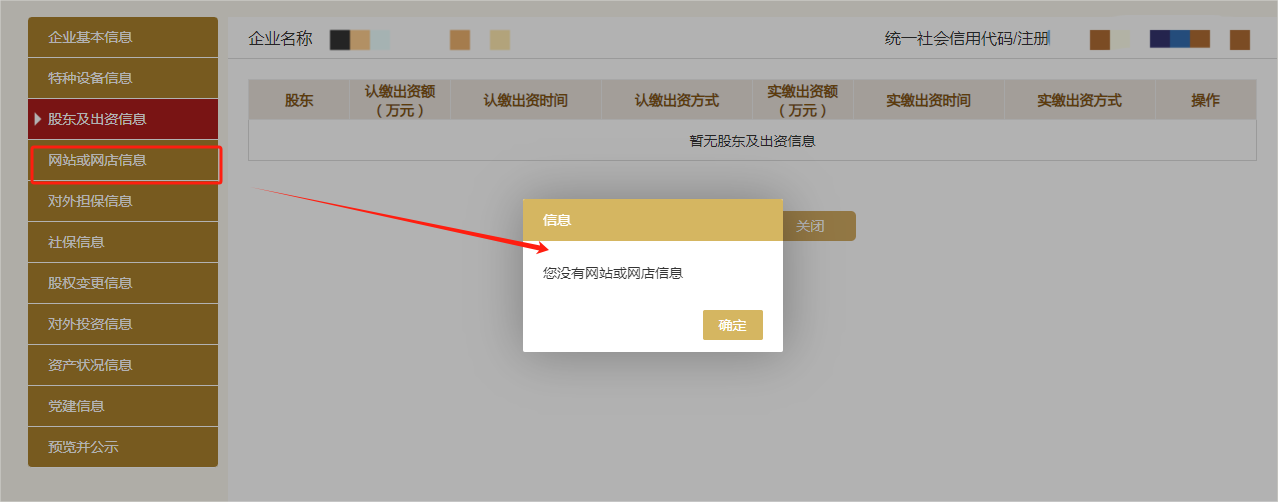The image size is (1278, 502).
Task: Go to 股东及出资信息 section
Action: 123,119
